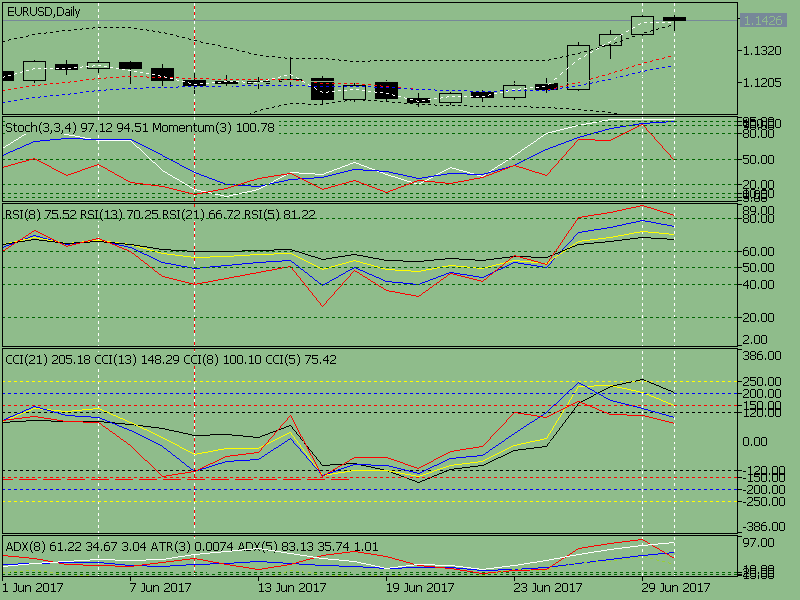Click the 13 Jun 2017 date label
The width and height of the screenshot is (800, 600).
coord(292,588)
